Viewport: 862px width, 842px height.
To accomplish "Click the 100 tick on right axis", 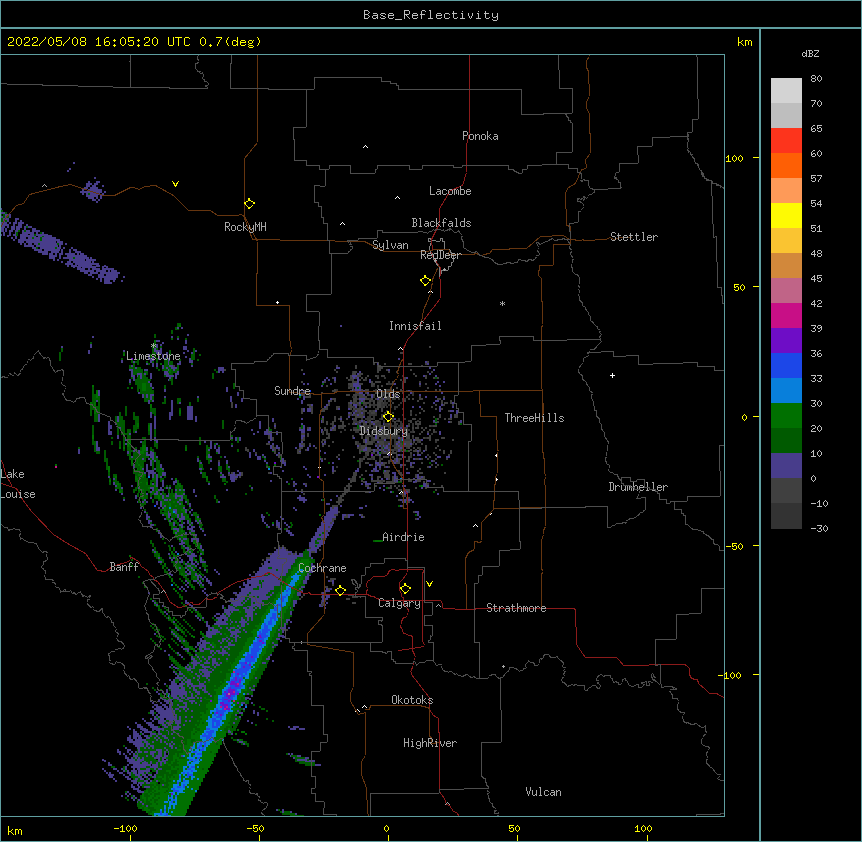I will 734,159.
